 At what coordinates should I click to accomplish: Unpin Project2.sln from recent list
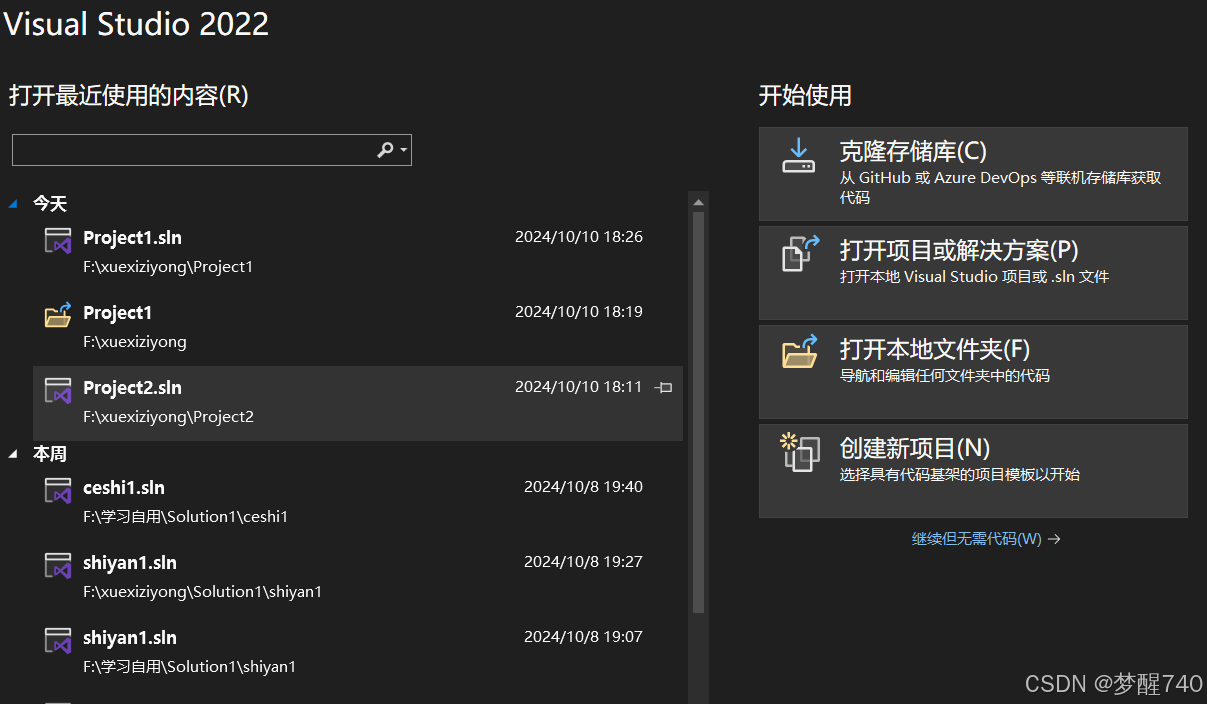(663, 388)
